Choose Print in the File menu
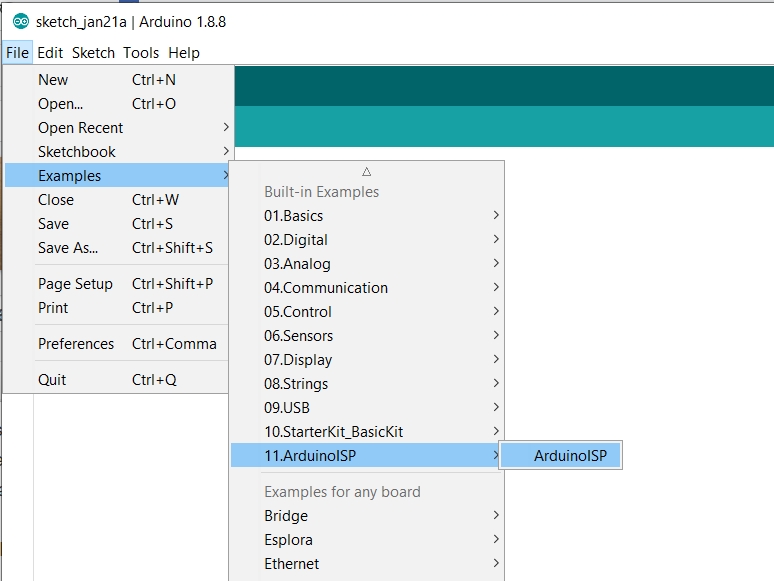 (x=118, y=308)
